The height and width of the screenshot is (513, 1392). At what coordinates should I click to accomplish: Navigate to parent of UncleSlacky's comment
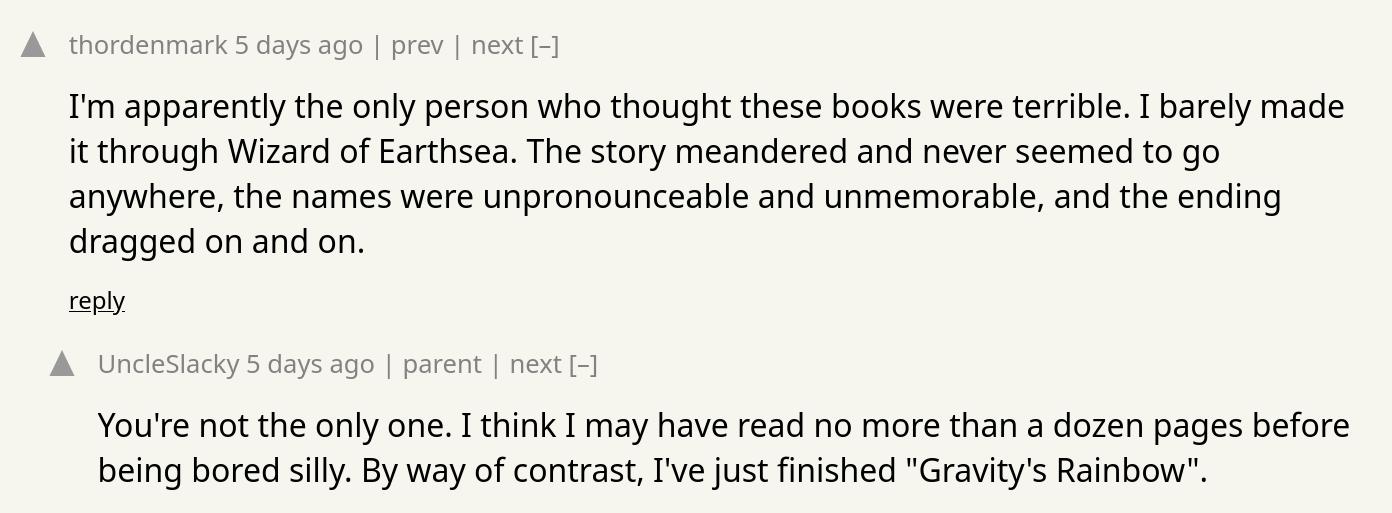[x=442, y=364]
